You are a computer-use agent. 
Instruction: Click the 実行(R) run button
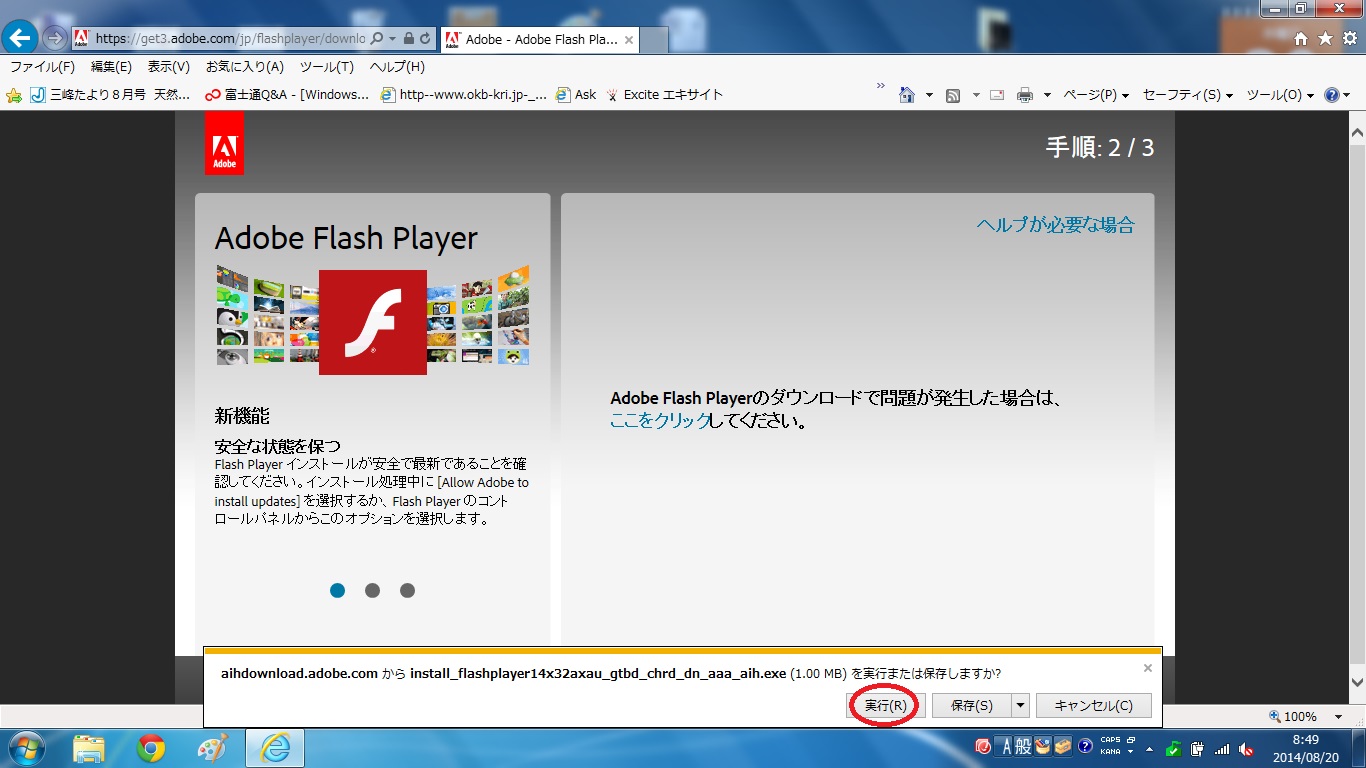[886, 705]
